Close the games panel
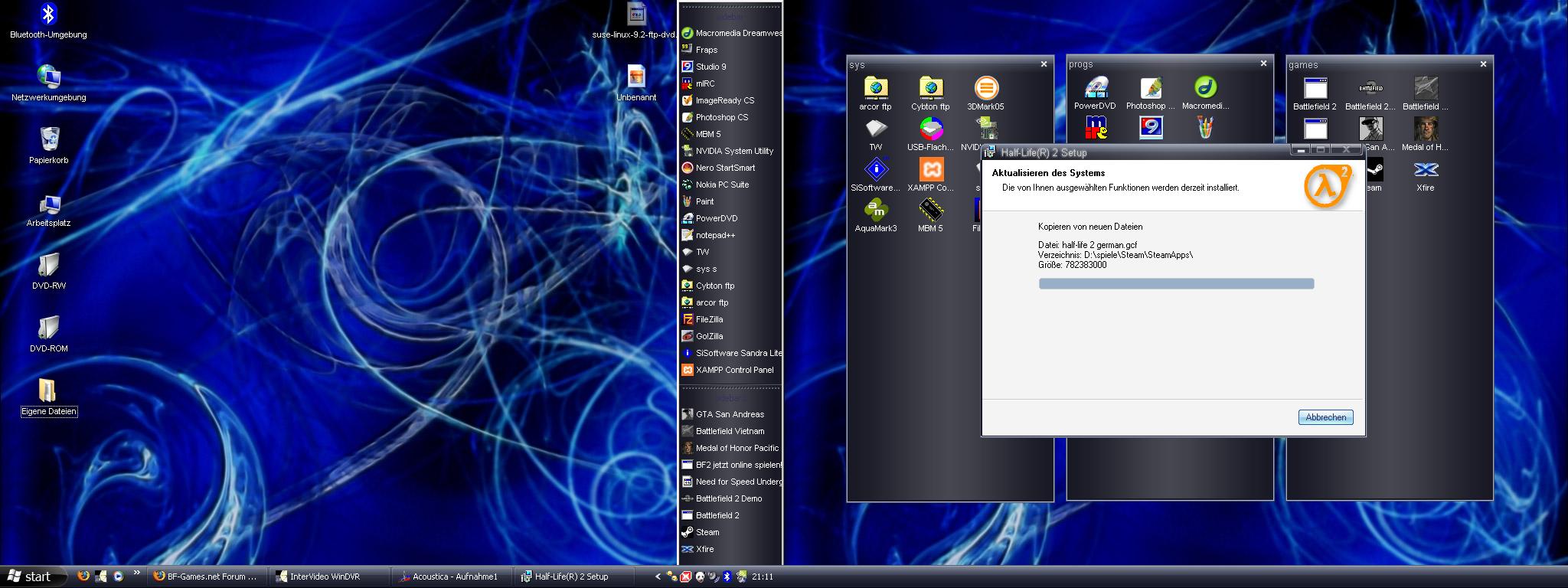Image resolution: width=1568 pixels, height=588 pixels. tap(1483, 64)
